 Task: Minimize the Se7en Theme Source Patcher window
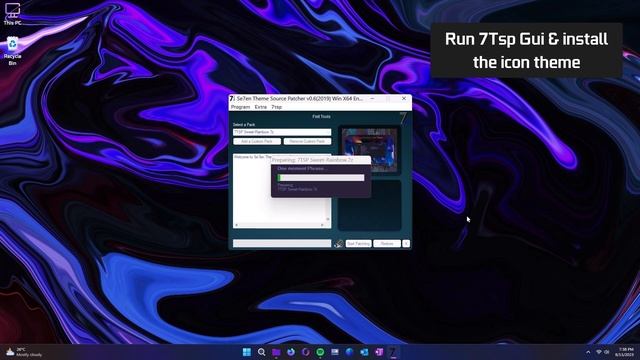click(x=372, y=98)
